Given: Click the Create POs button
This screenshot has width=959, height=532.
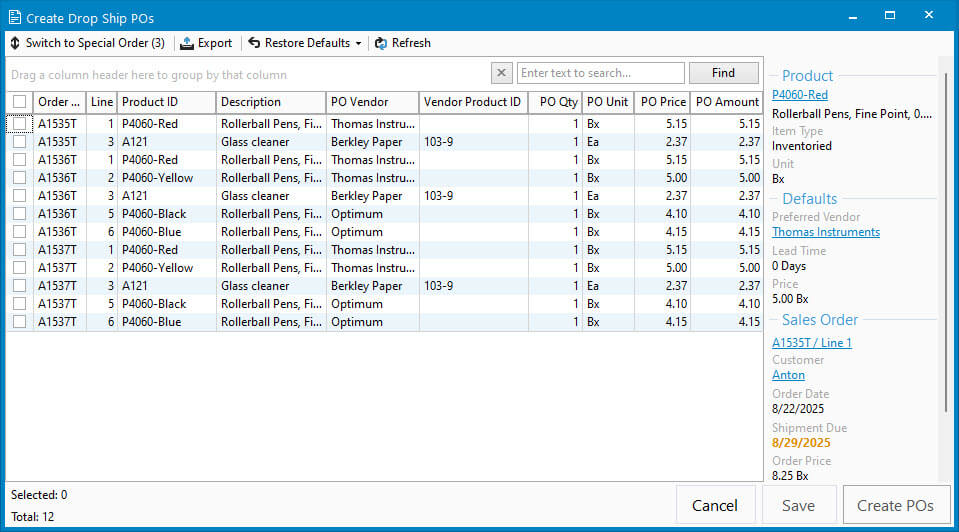Looking at the screenshot, I should click(x=895, y=505).
